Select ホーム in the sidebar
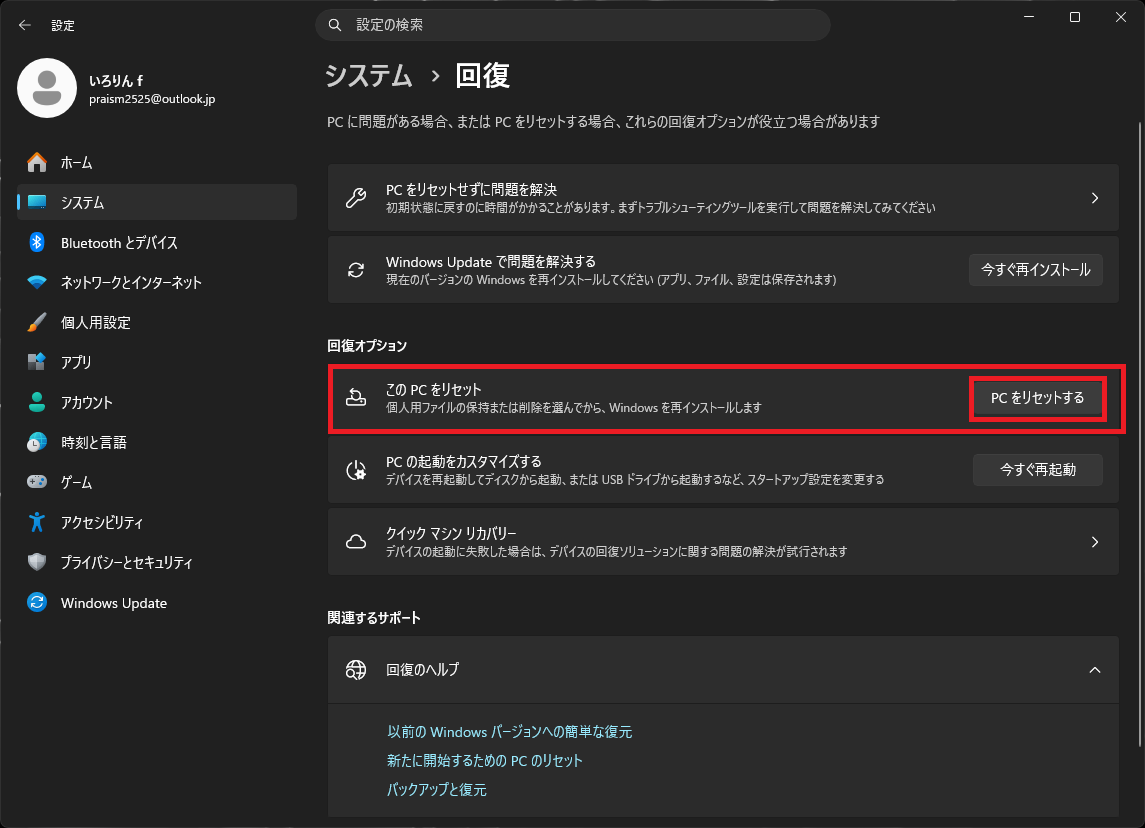Screen dimensions: 1145x828 coord(156,162)
